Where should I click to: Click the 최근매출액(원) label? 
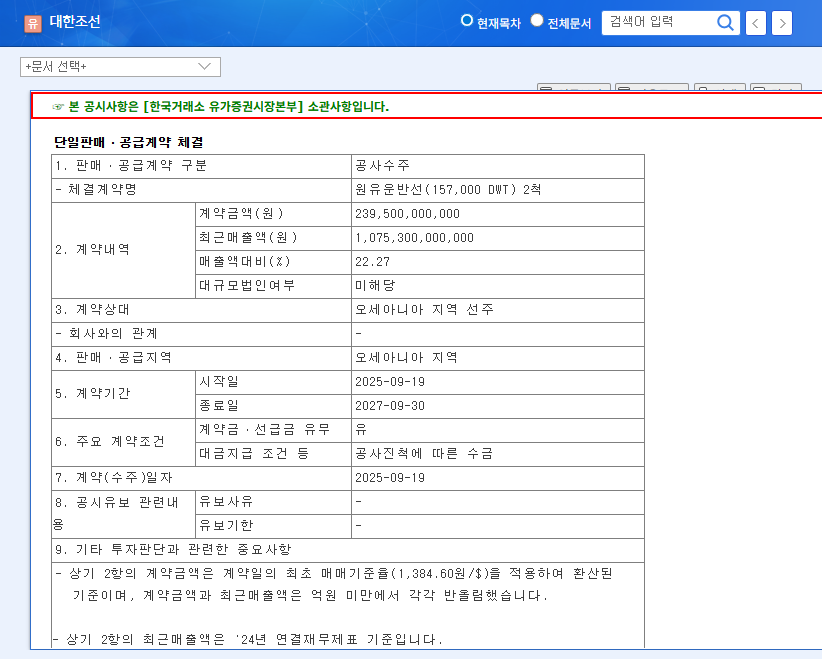point(248,237)
